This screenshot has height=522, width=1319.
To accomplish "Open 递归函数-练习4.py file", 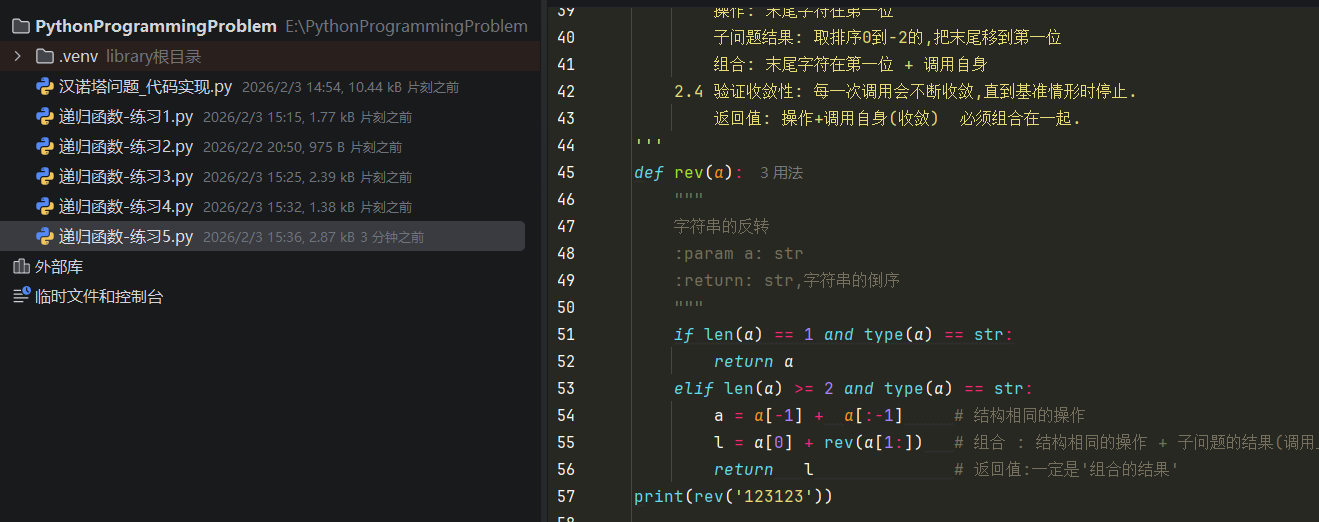I will 126,207.
